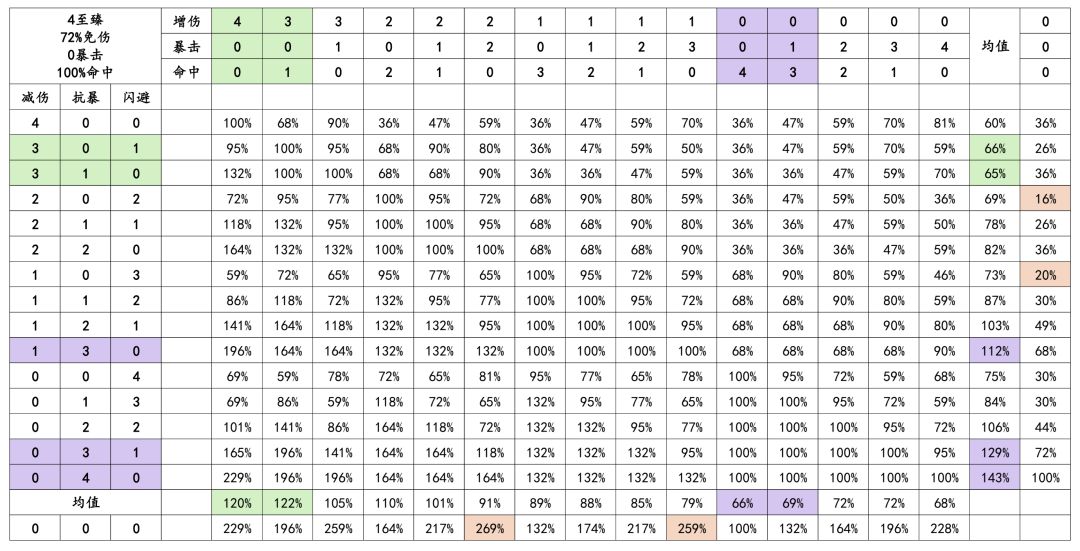
Task: Select the 均值 label in bottom-left row
Action: (x=84, y=503)
